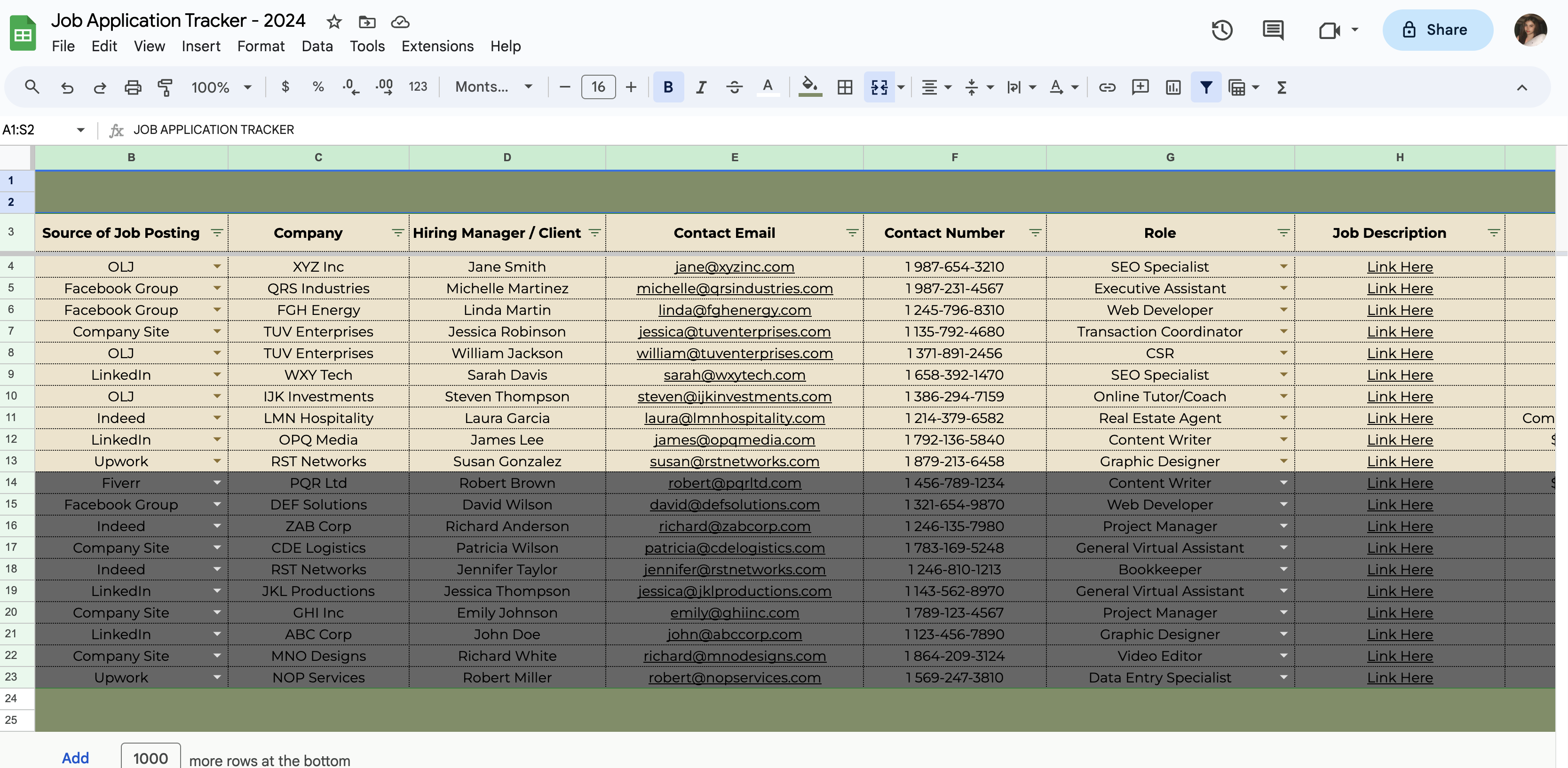1568x768 pixels.
Task: Open vertical align options
Action: coord(978,87)
